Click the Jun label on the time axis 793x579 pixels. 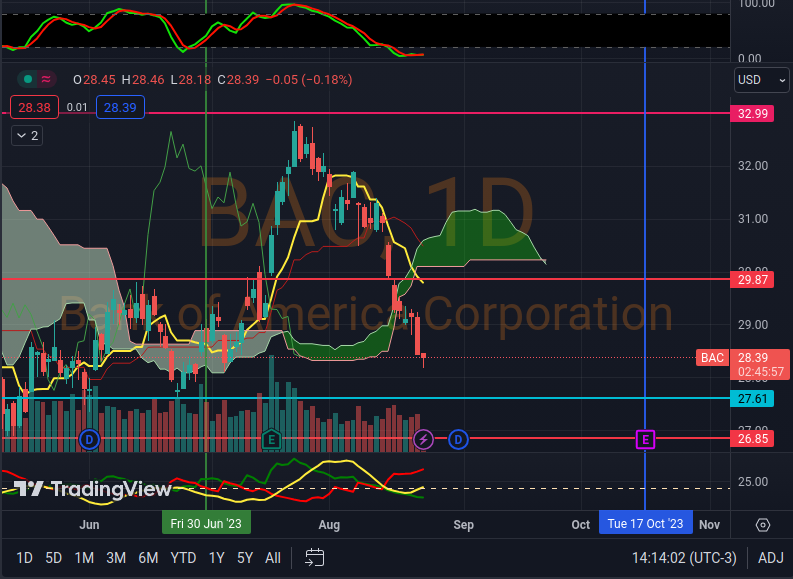pyautogui.click(x=89, y=525)
